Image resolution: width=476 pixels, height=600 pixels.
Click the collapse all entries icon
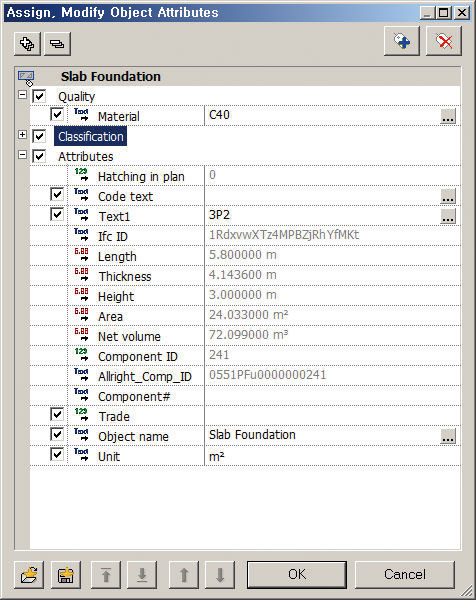coord(57,43)
